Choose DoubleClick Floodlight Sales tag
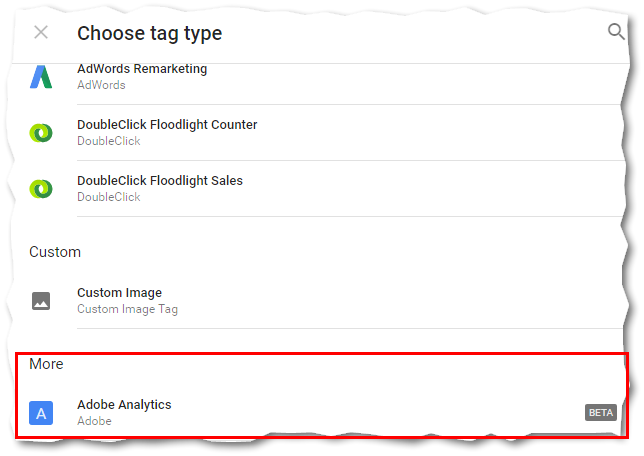 tap(320, 189)
